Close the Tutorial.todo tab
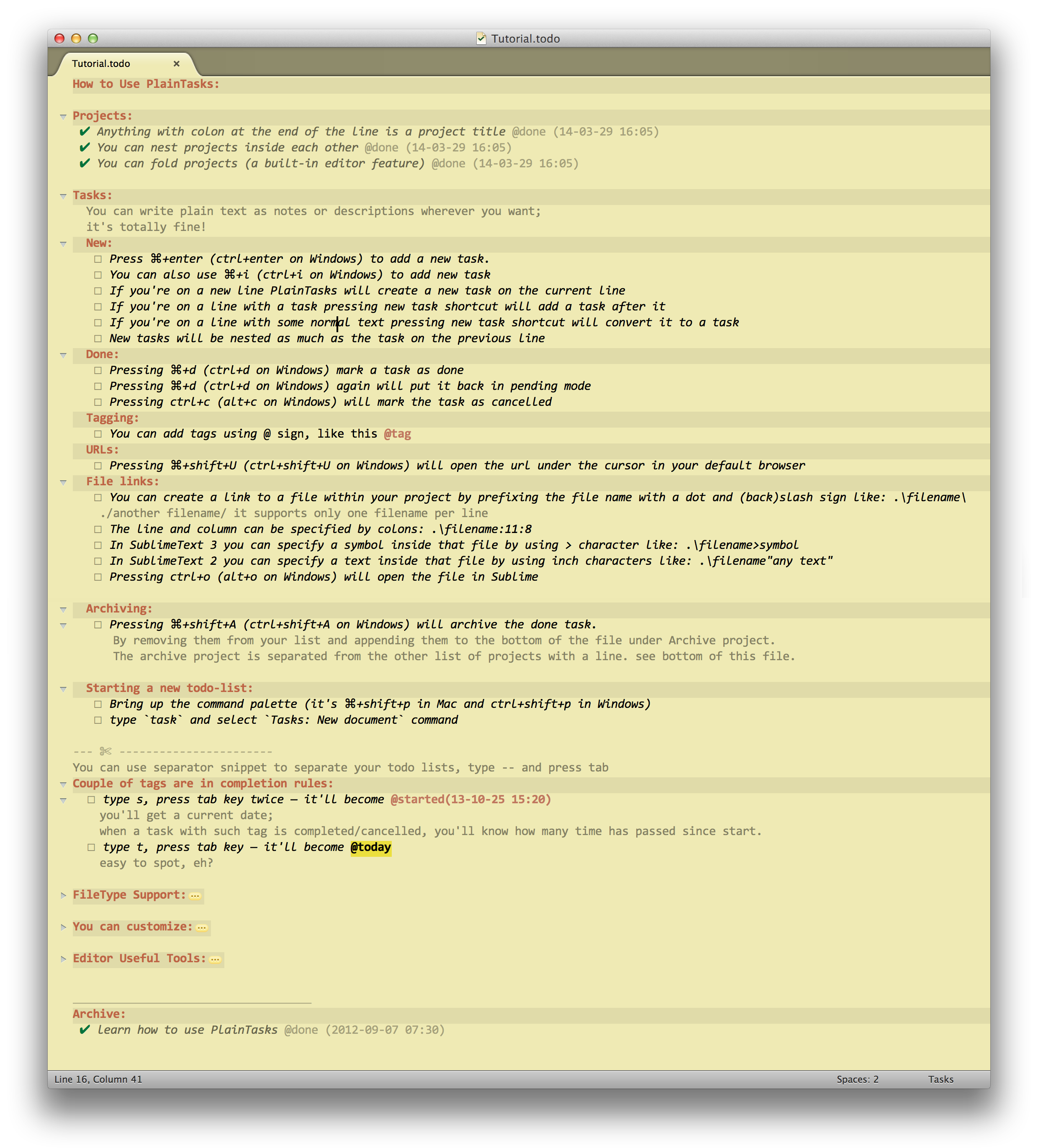 (177, 63)
